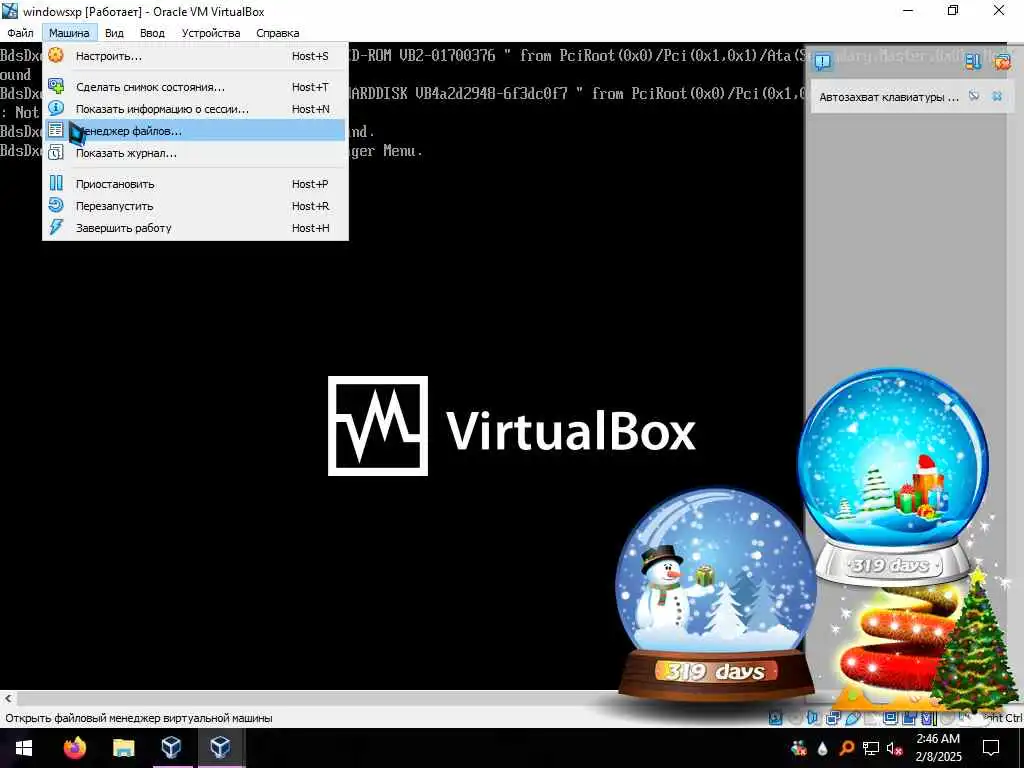Dismiss the Автозахват клавиатуры notification
This screenshot has height=768, width=1024.
click(x=997, y=96)
